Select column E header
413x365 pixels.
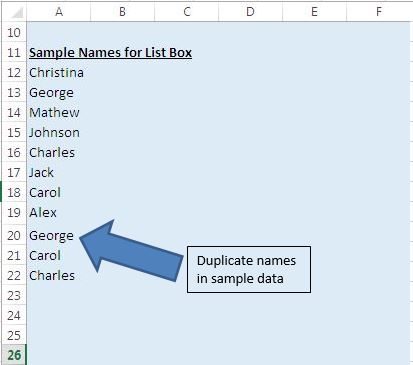click(x=314, y=12)
